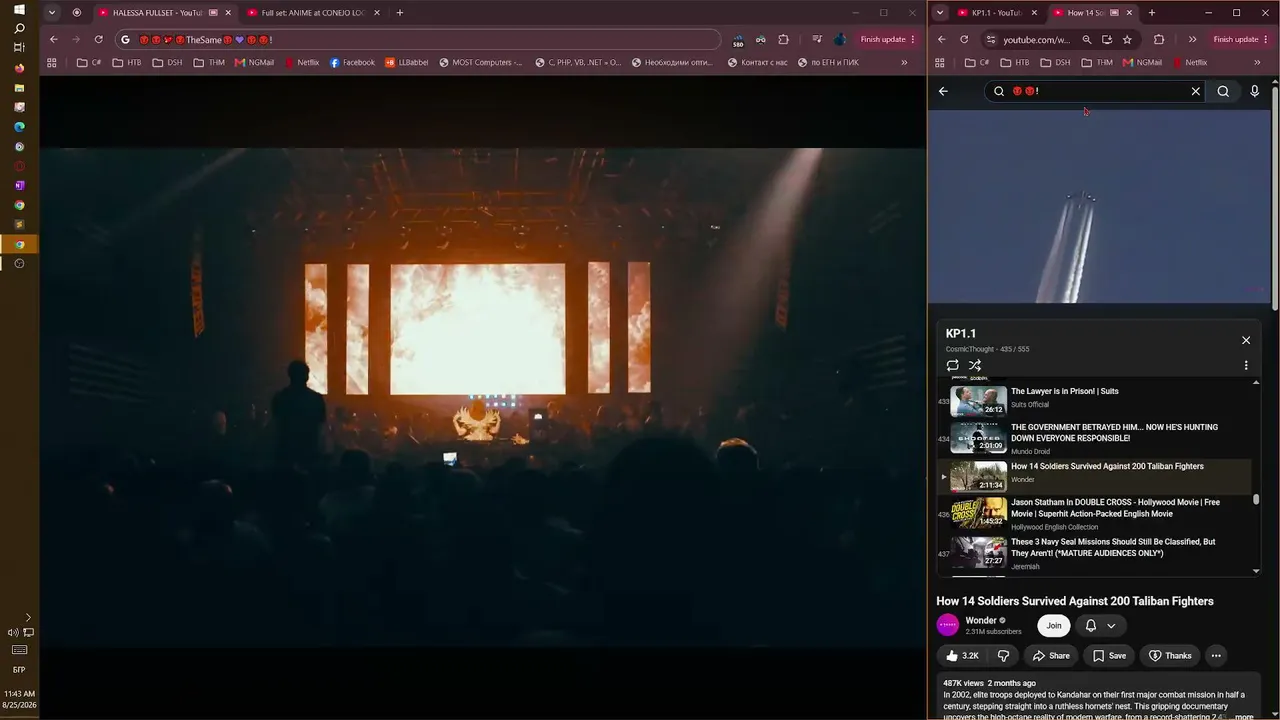The width and height of the screenshot is (1280, 720).
Task: Close the KP1.1 playlist panel
Action: point(1246,340)
